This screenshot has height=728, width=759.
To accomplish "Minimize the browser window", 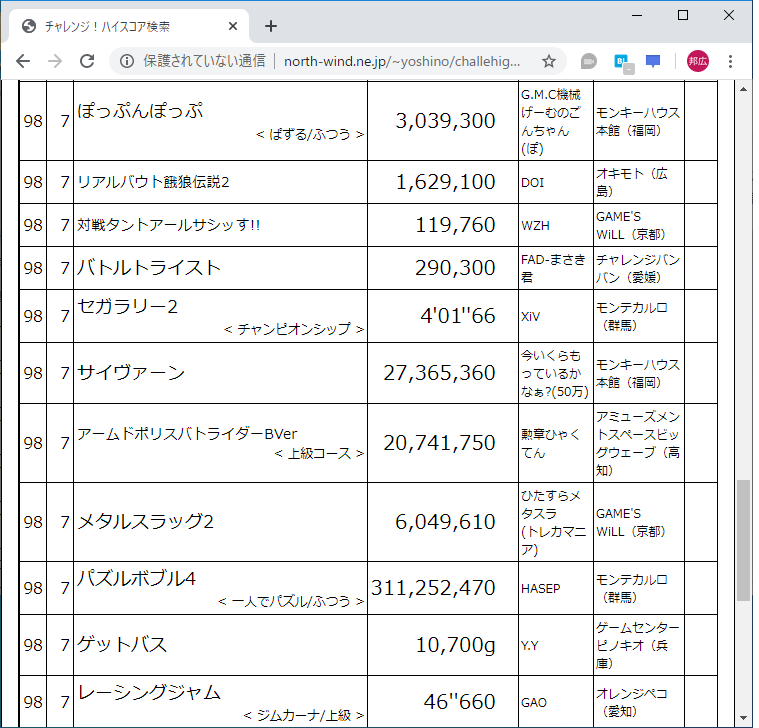I will 637,15.
